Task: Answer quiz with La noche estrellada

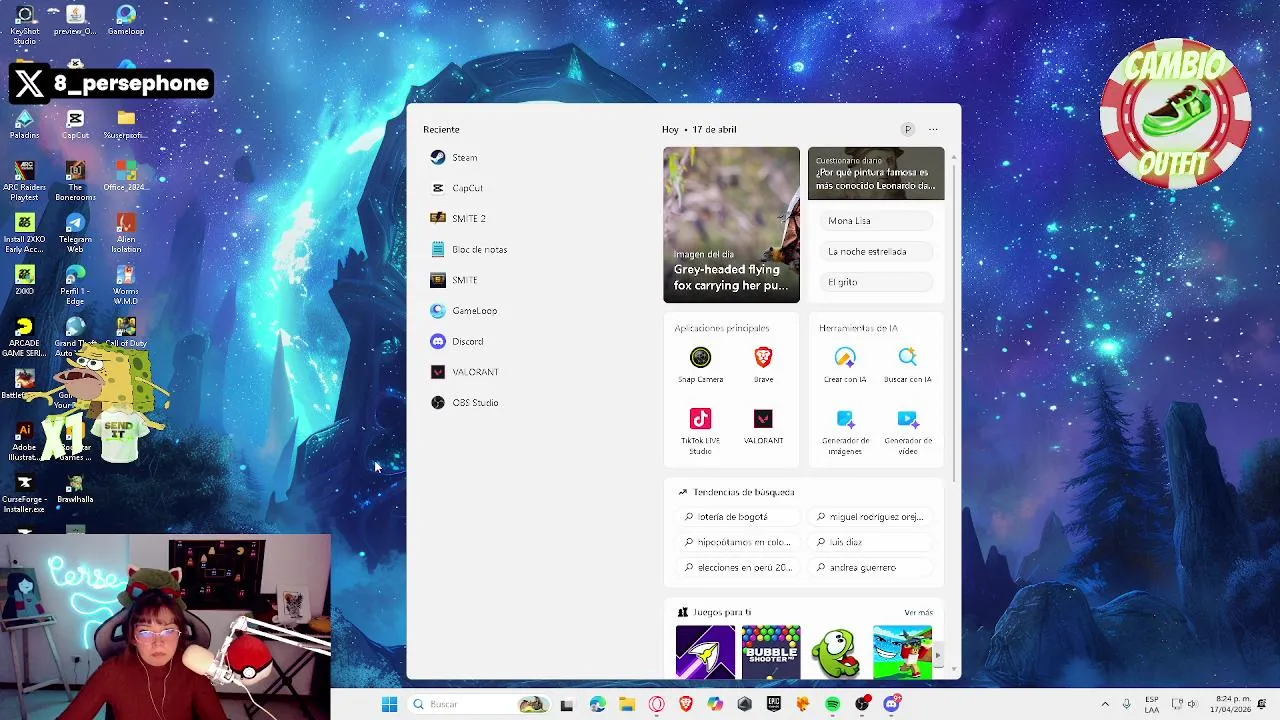Action: click(876, 251)
